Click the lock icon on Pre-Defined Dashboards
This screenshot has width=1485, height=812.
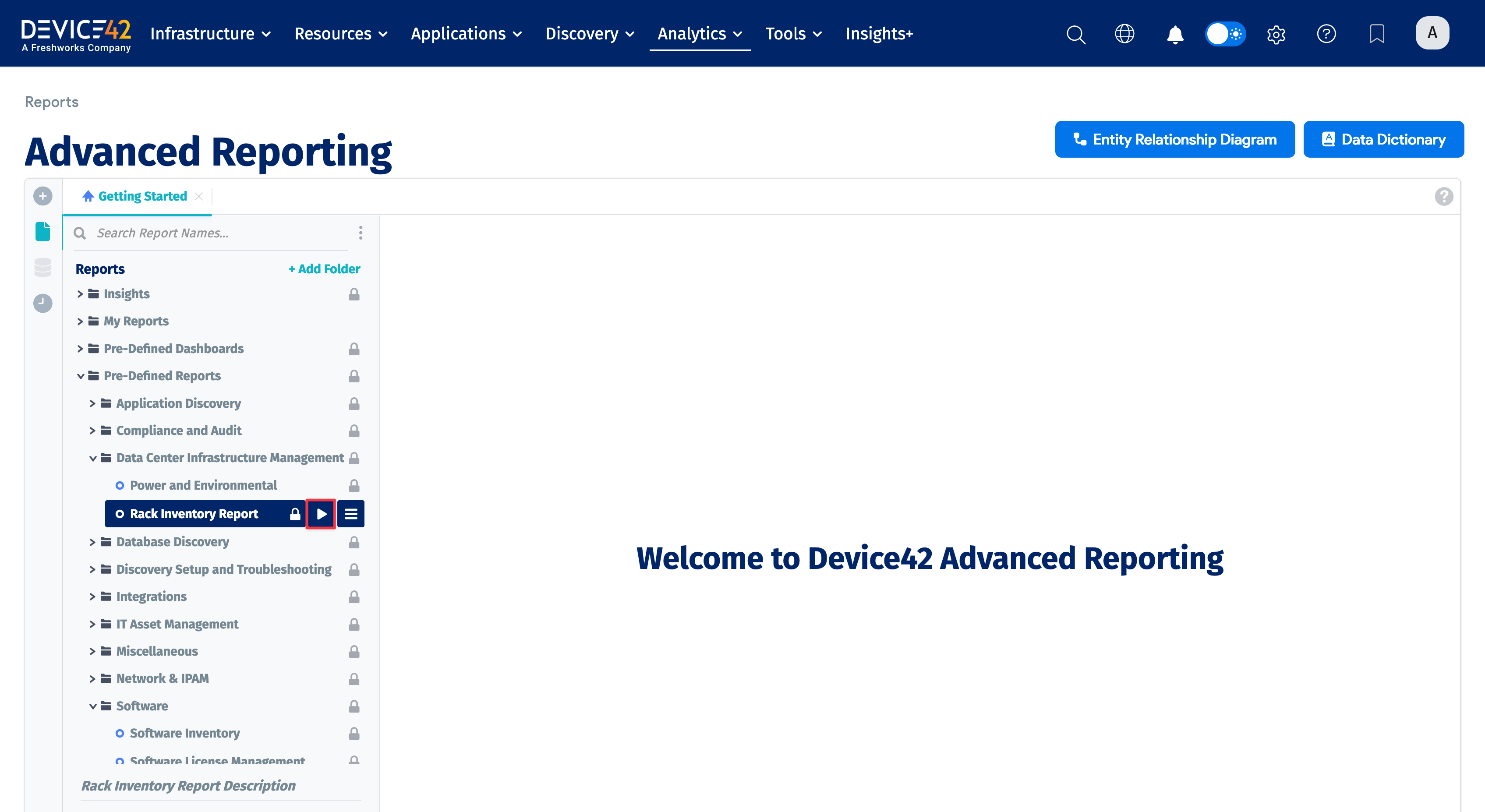pos(354,349)
